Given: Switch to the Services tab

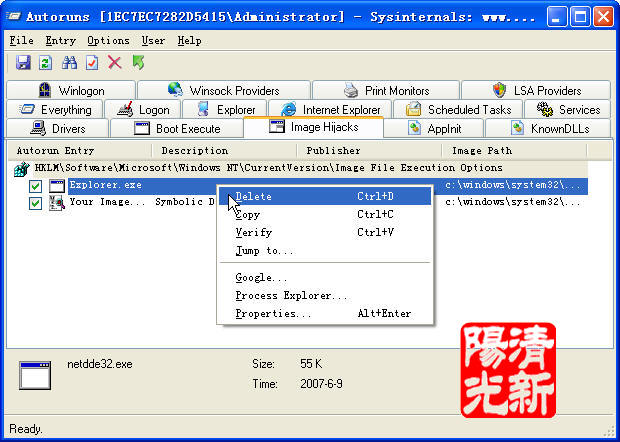Looking at the screenshot, I should (x=568, y=109).
